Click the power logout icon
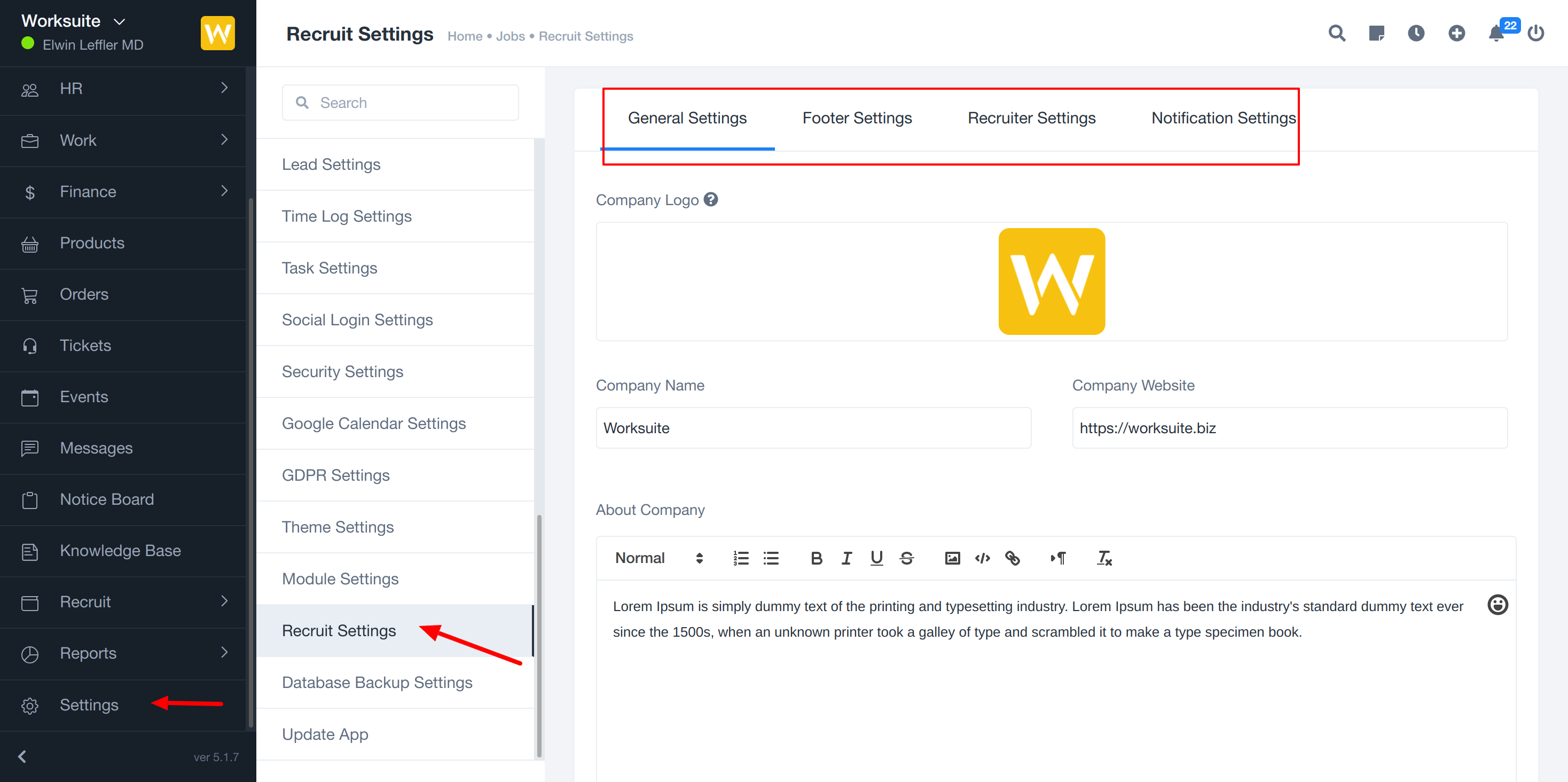Screen dimensions: 1568x782 pos(1536,33)
